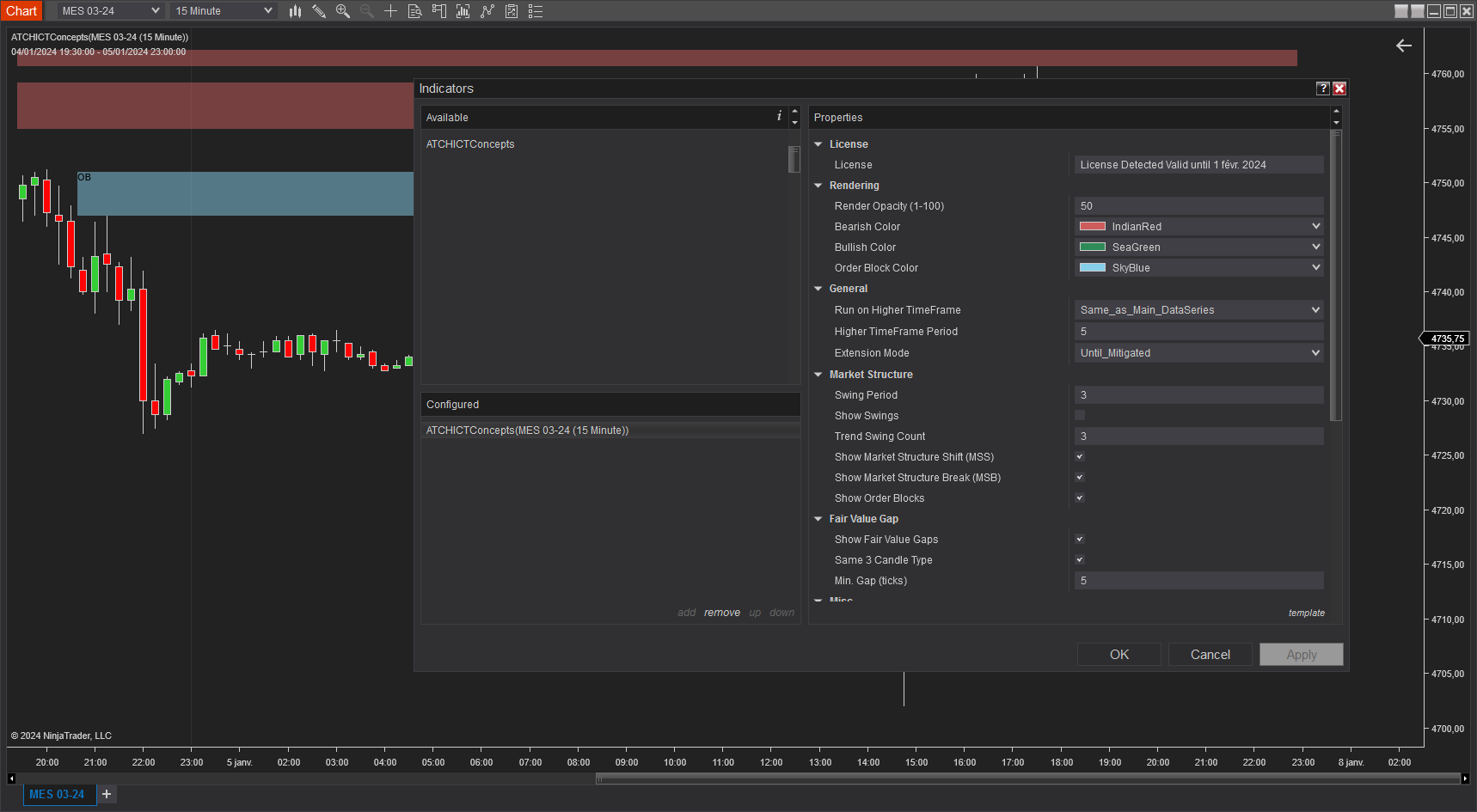This screenshot has width=1477, height=812.
Task: Click OK in Indicators dialog
Action: click(x=1119, y=655)
